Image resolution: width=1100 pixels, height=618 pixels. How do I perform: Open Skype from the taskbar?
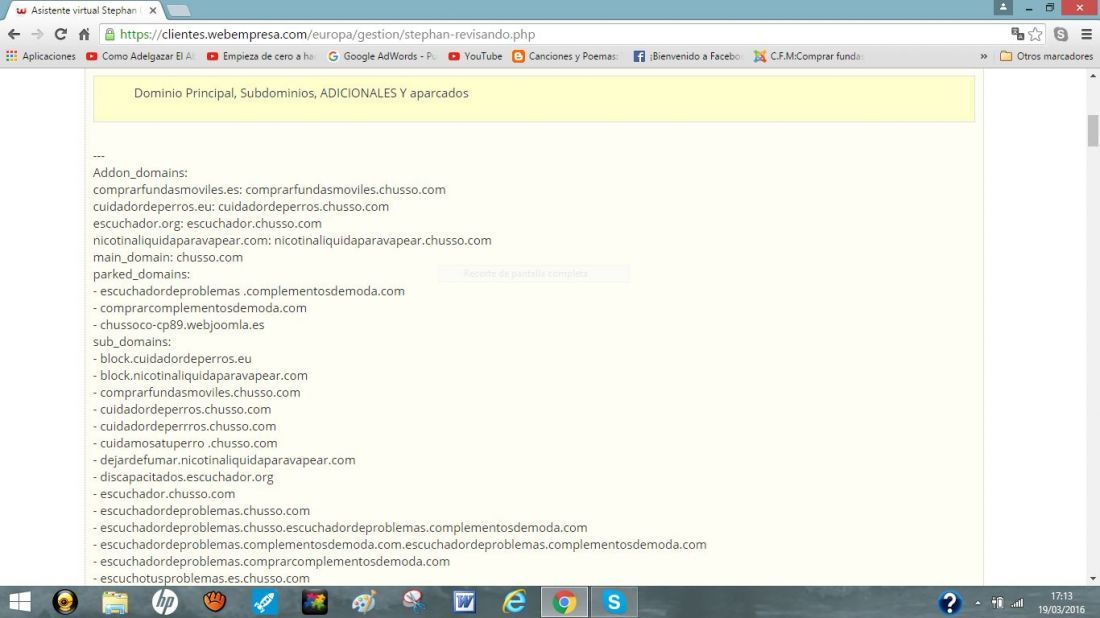pyautogui.click(x=614, y=602)
